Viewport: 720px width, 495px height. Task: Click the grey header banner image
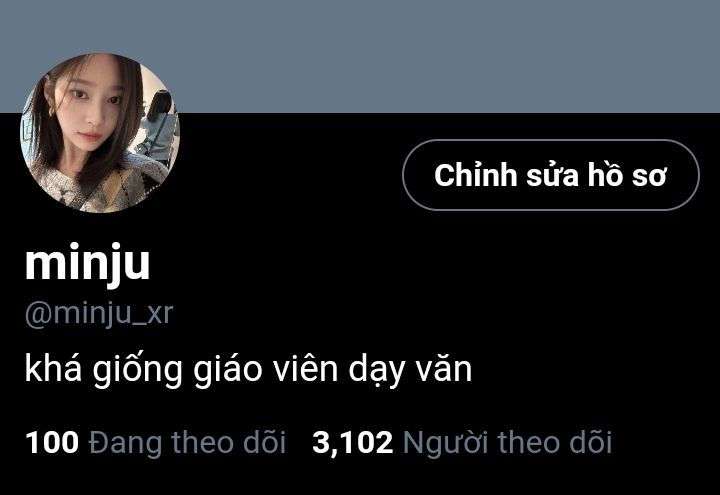click(x=360, y=56)
